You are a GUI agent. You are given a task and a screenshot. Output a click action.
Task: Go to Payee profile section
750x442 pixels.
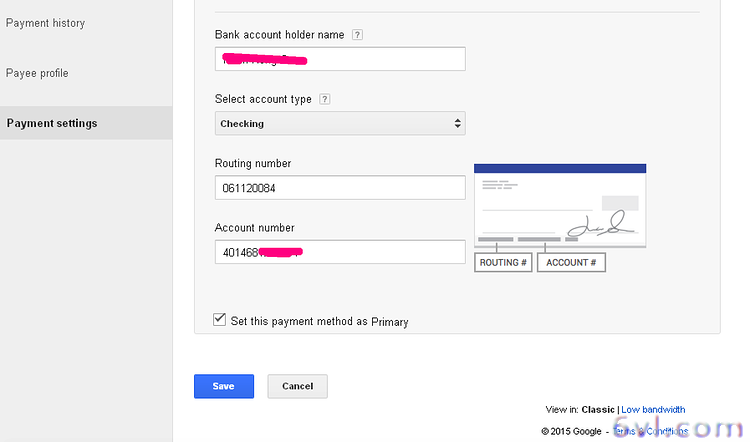click(37, 73)
